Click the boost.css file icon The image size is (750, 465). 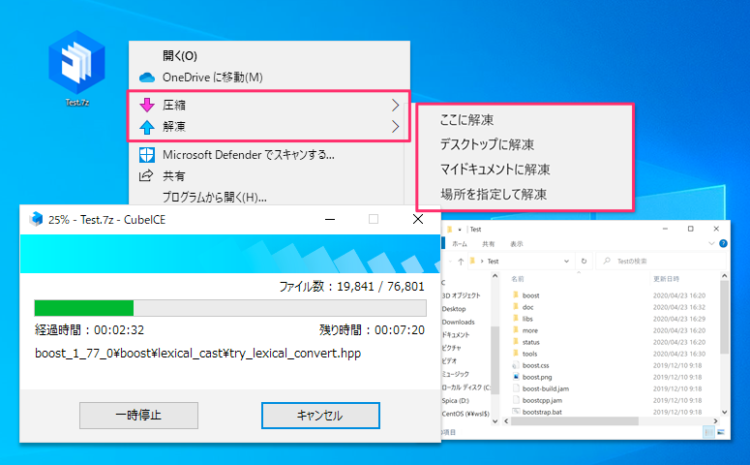tap(516, 365)
